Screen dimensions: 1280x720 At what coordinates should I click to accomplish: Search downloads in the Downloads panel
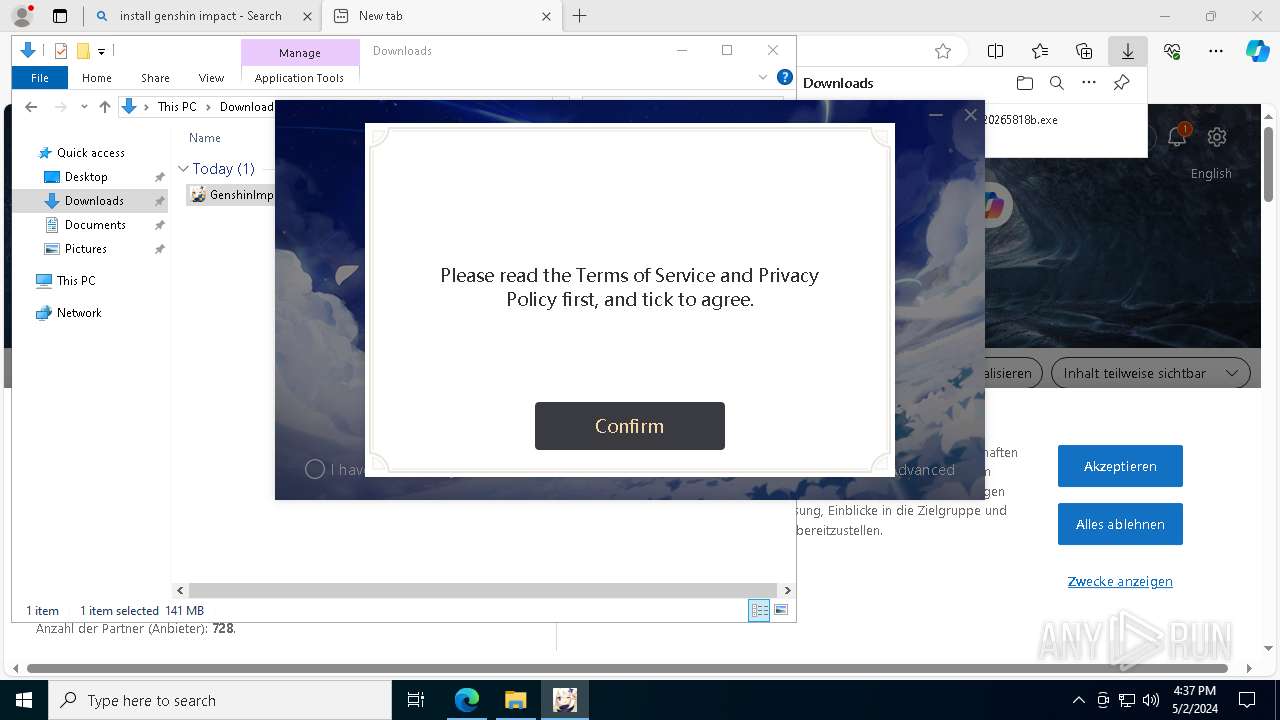[x=1056, y=83]
